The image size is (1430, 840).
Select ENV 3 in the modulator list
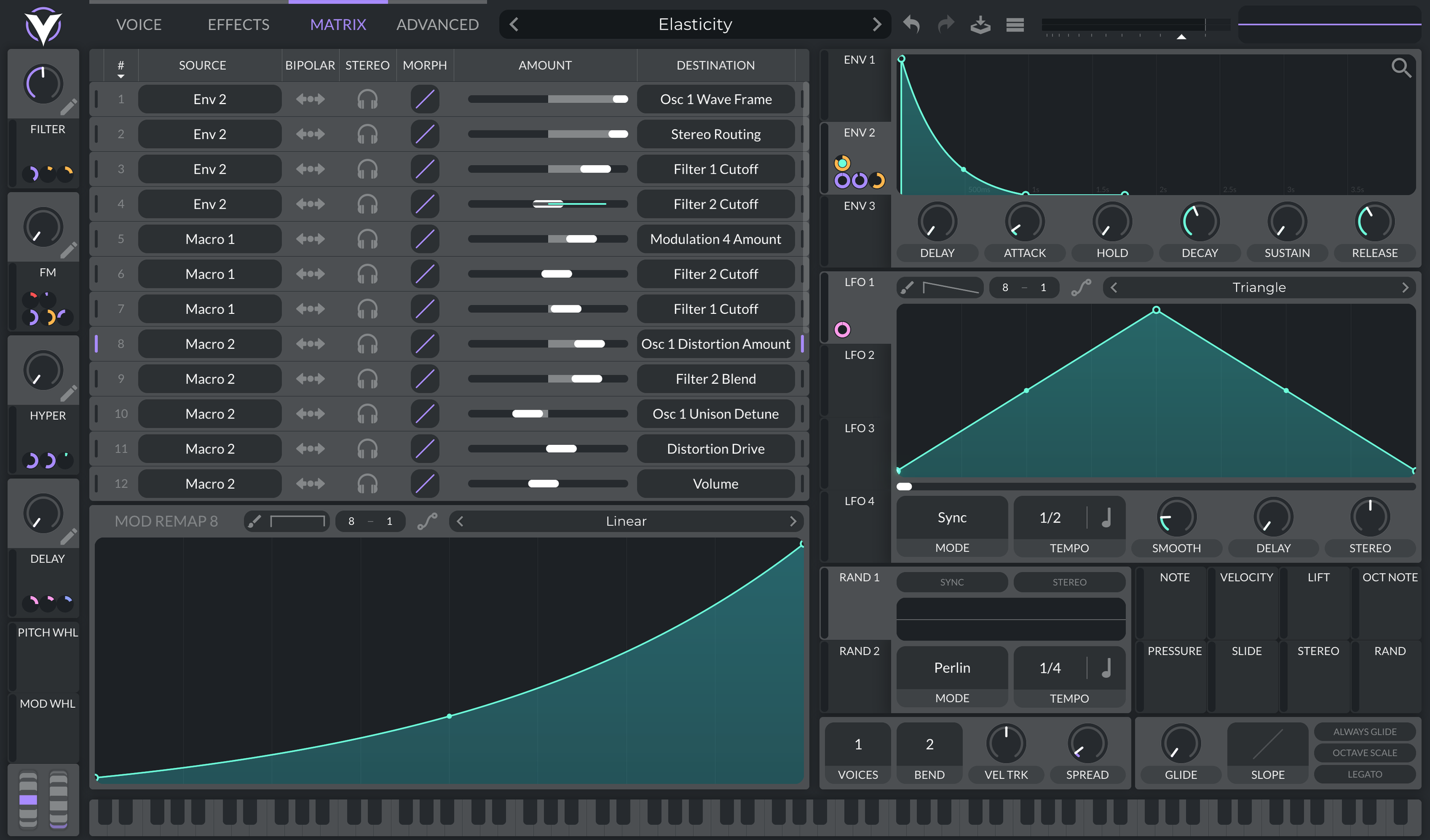(x=859, y=206)
